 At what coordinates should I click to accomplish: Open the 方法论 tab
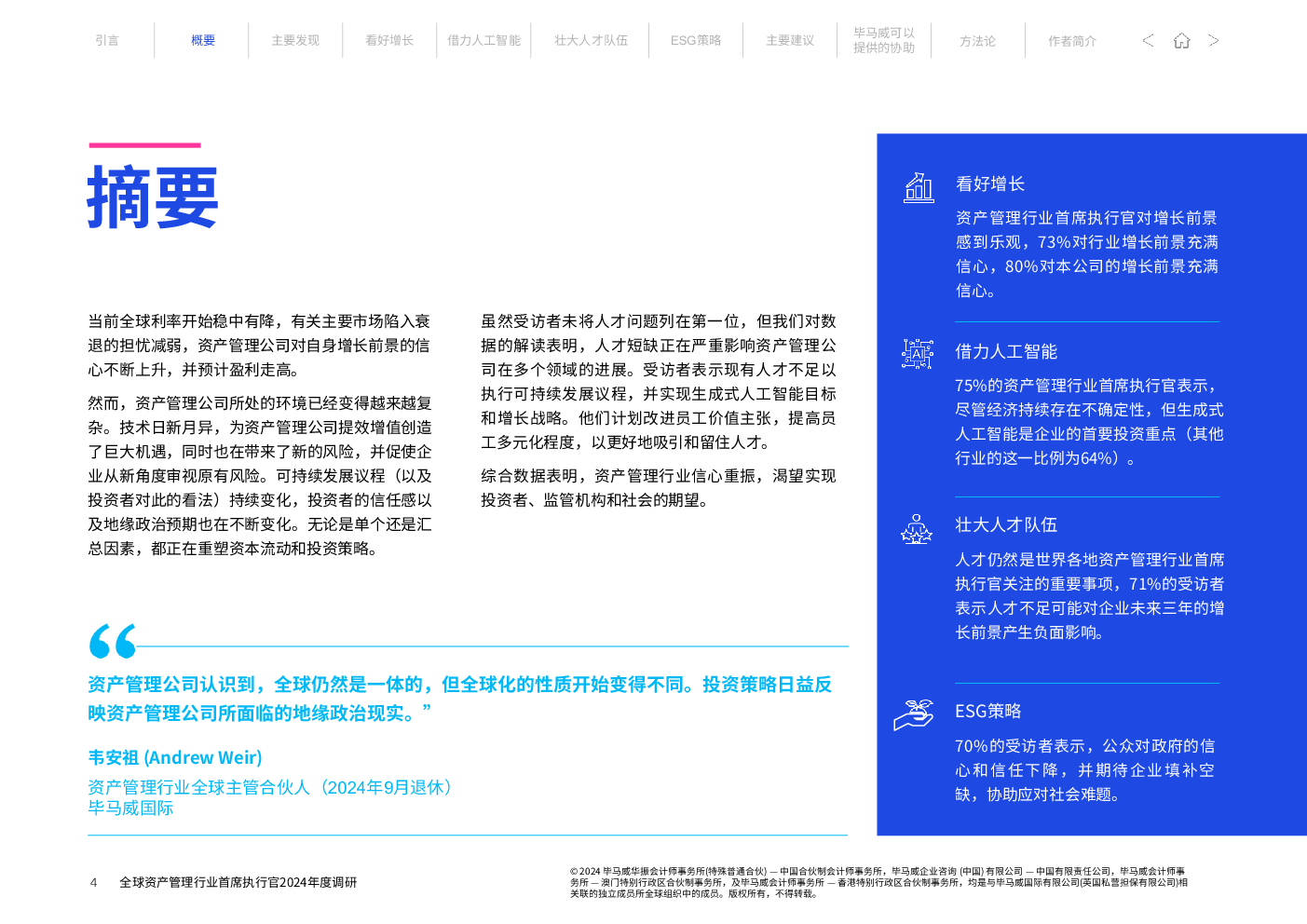click(978, 41)
